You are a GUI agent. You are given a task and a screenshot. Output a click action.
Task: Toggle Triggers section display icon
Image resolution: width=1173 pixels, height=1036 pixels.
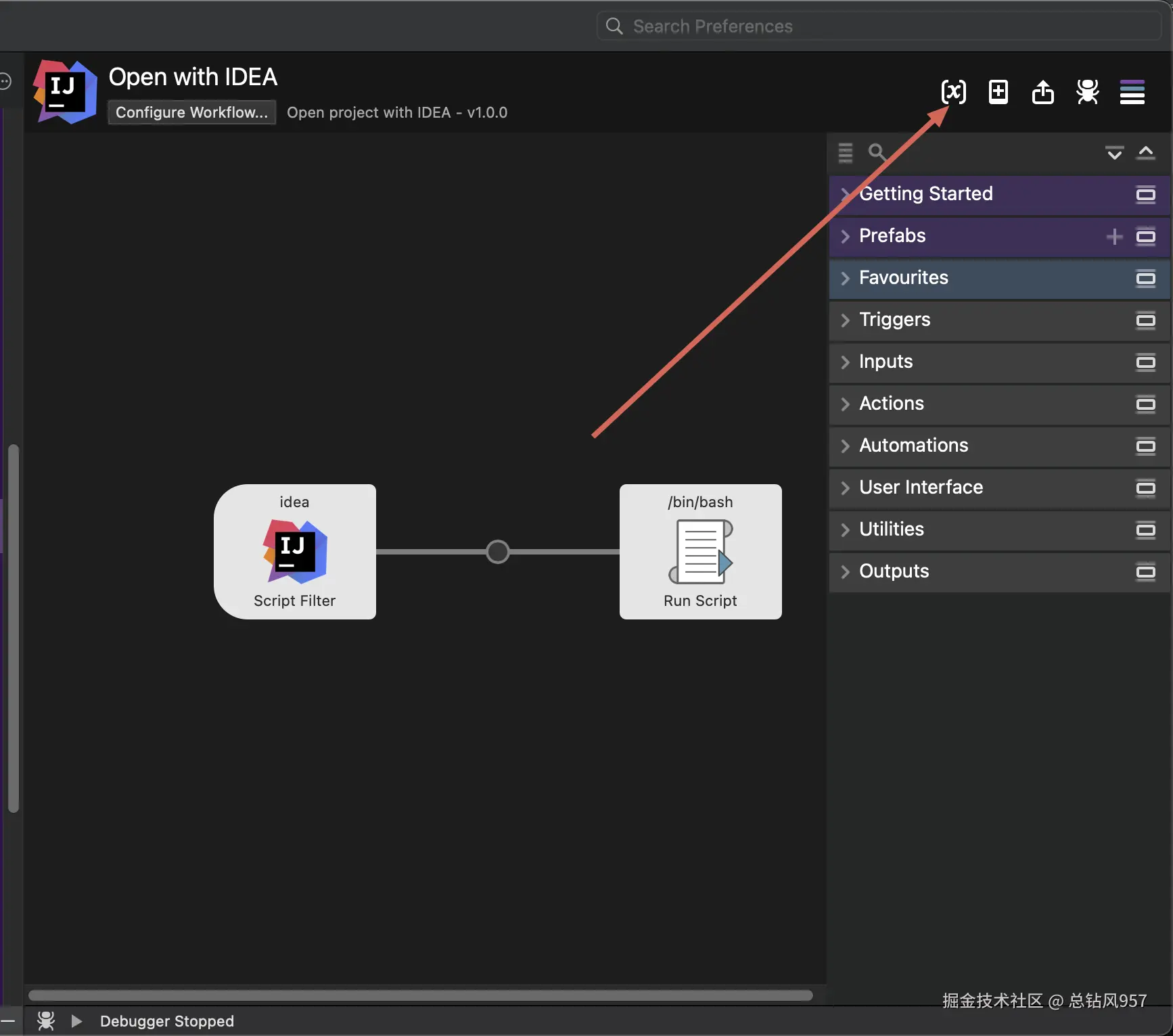pyautogui.click(x=1145, y=321)
